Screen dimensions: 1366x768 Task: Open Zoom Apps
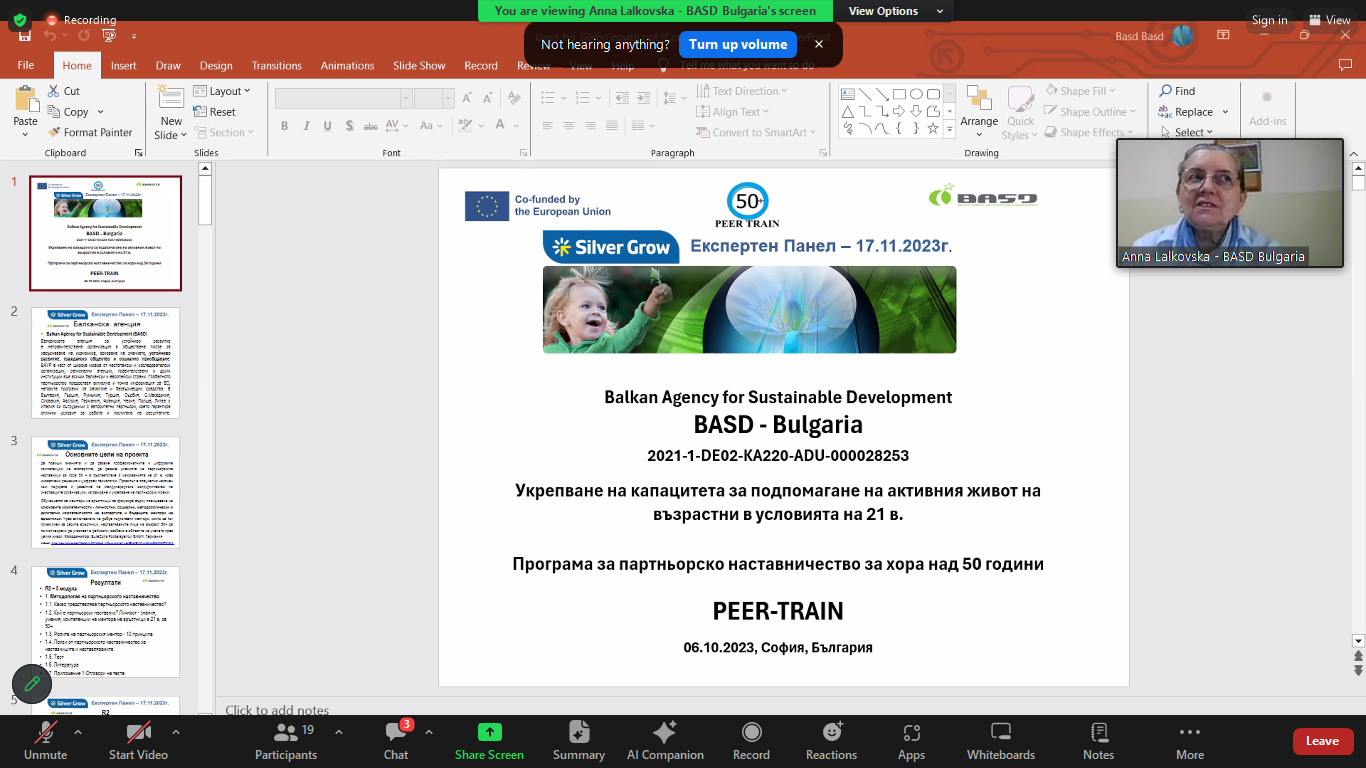pyautogui.click(x=911, y=741)
